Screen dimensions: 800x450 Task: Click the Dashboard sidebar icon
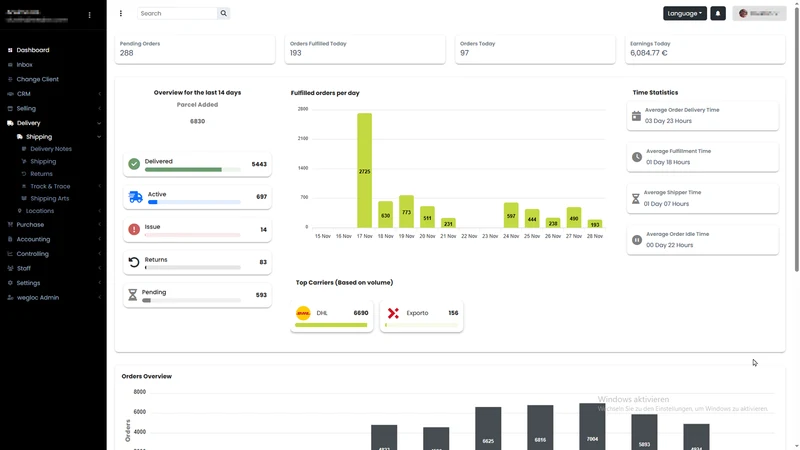coord(10,50)
